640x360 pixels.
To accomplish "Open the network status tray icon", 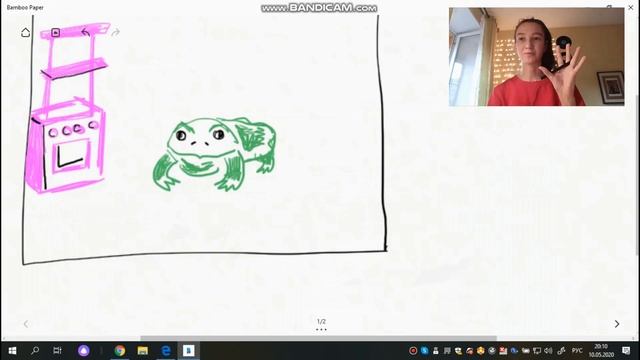I will point(537,351).
